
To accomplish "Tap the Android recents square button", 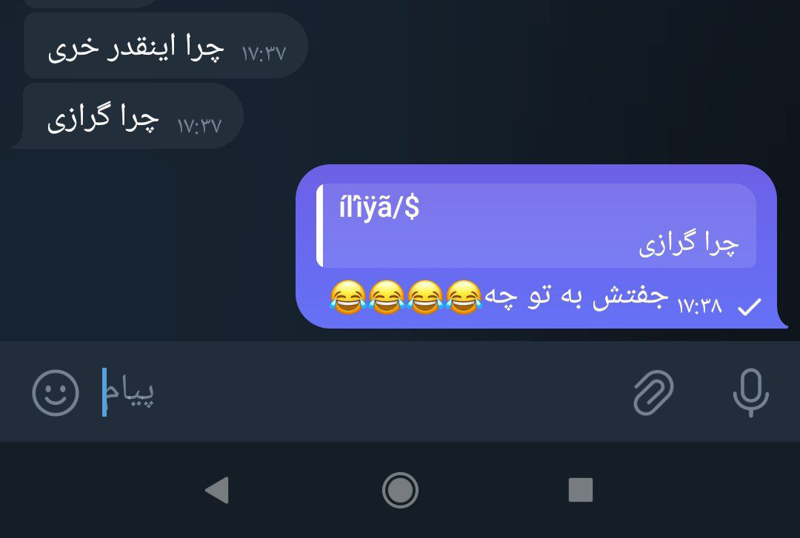I will (x=581, y=490).
